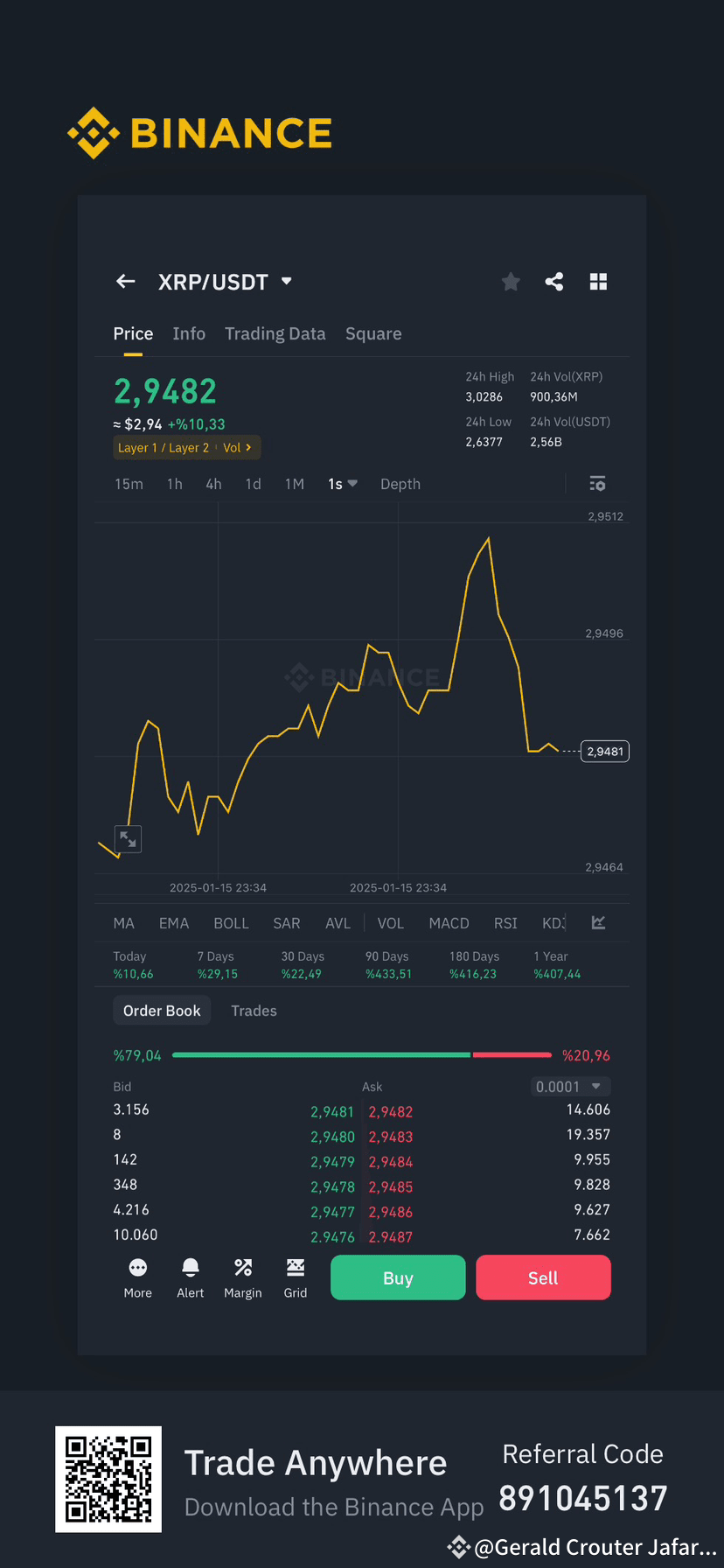The width and height of the screenshot is (724, 1568).
Task: Select the 1M chart interval
Action: (x=295, y=484)
